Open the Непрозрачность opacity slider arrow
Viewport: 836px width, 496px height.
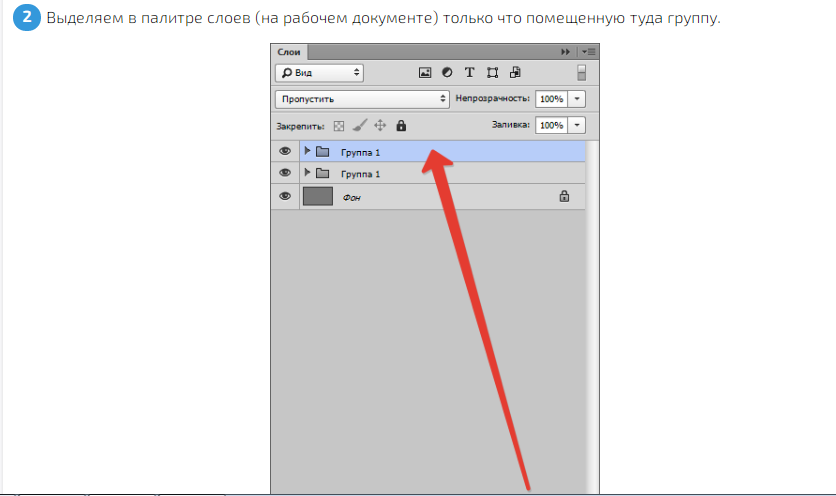(580, 99)
